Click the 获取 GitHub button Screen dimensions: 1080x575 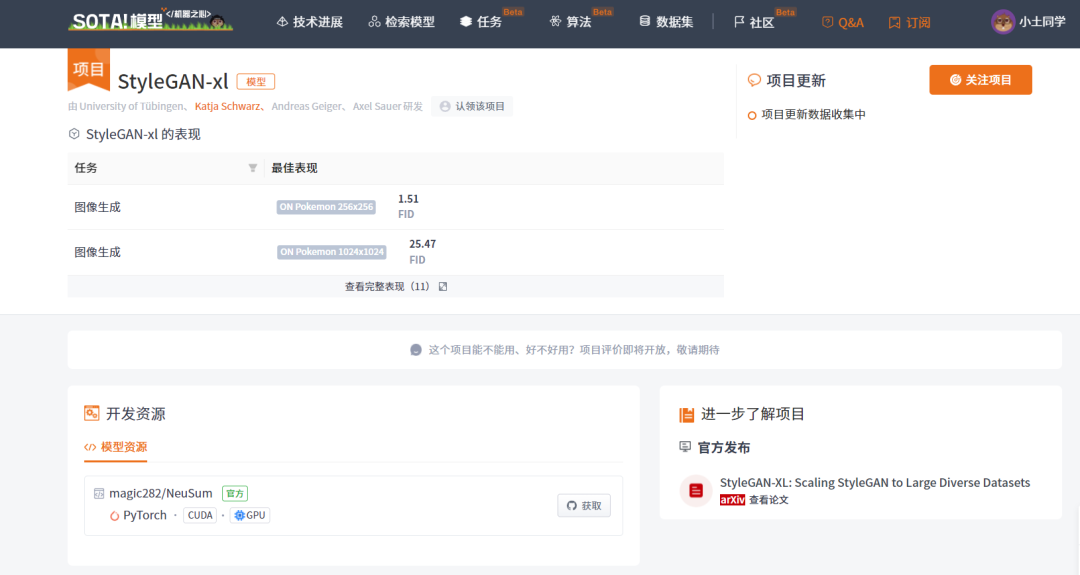583,505
